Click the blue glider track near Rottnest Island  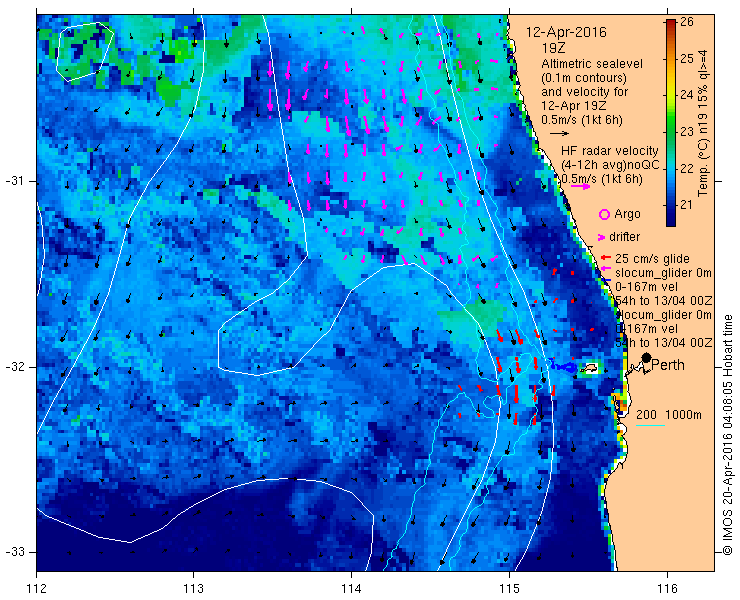click(564, 367)
